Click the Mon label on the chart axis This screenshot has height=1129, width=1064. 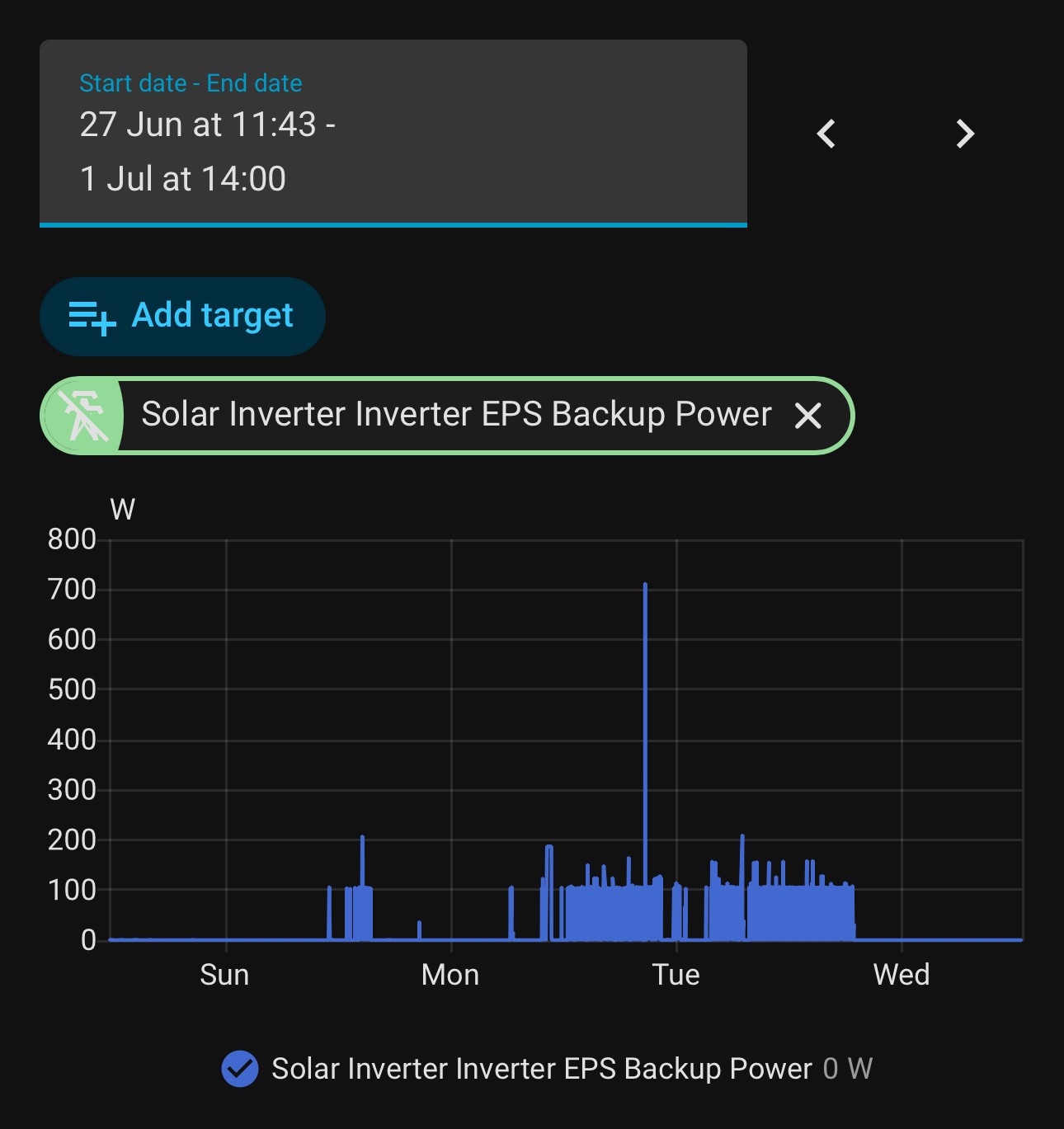tap(450, 975)
